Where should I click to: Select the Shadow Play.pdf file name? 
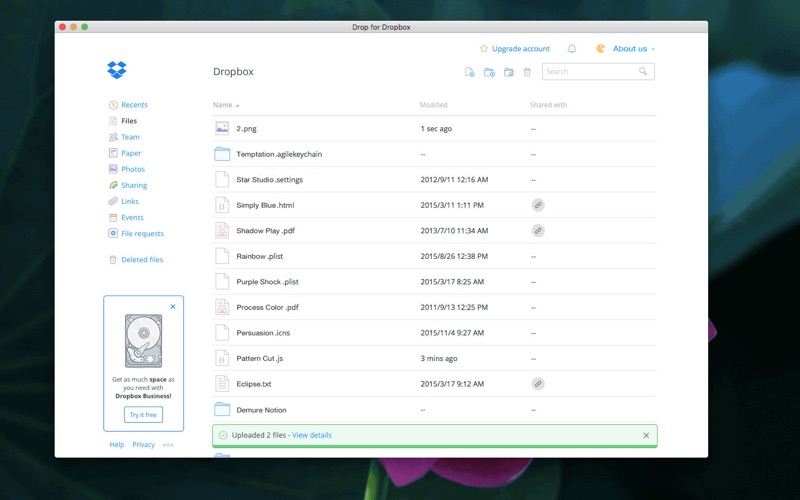[265, 231]
